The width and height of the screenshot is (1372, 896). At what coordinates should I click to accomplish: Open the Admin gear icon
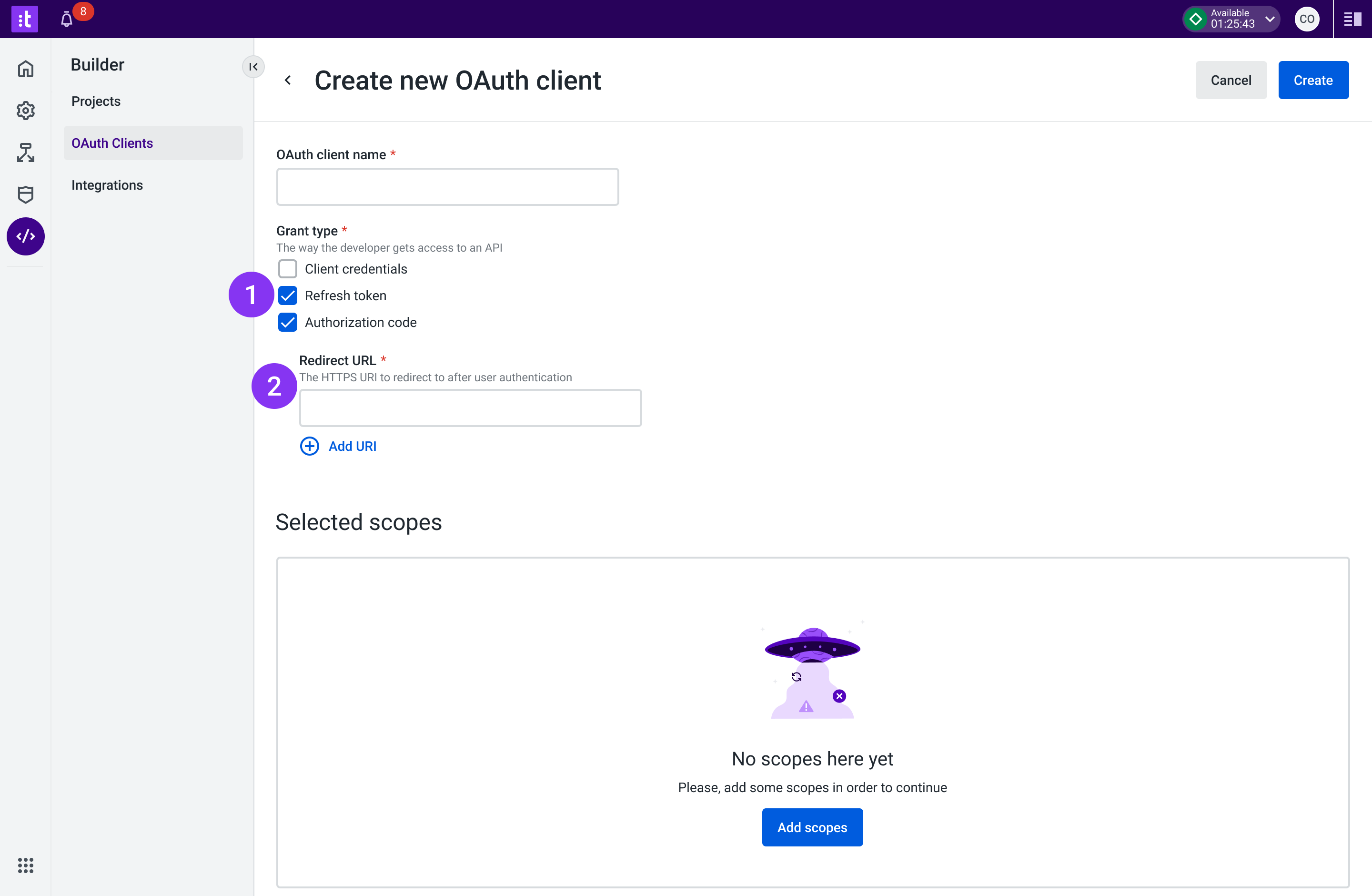(x=25, y=111)
